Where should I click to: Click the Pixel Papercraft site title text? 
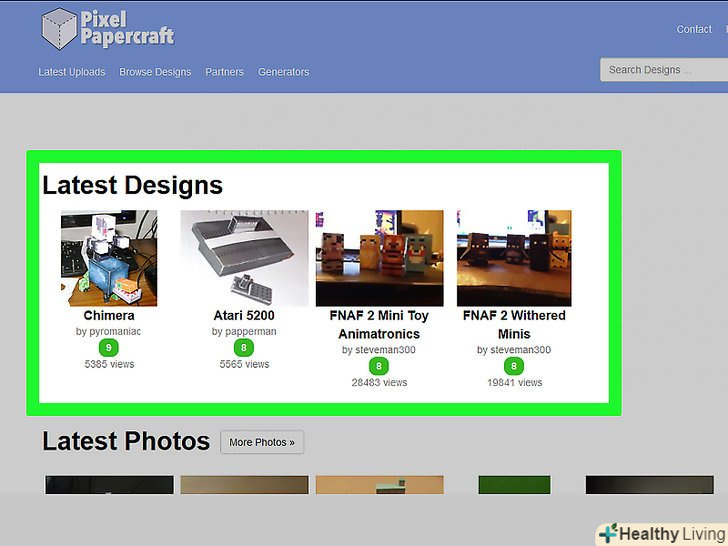(128, 28)
